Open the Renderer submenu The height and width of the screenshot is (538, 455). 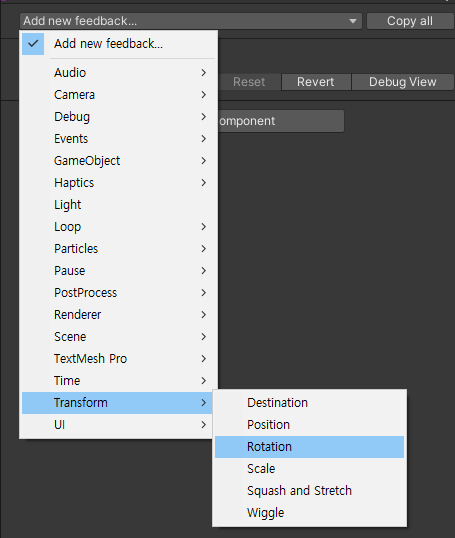pos(118,314)
